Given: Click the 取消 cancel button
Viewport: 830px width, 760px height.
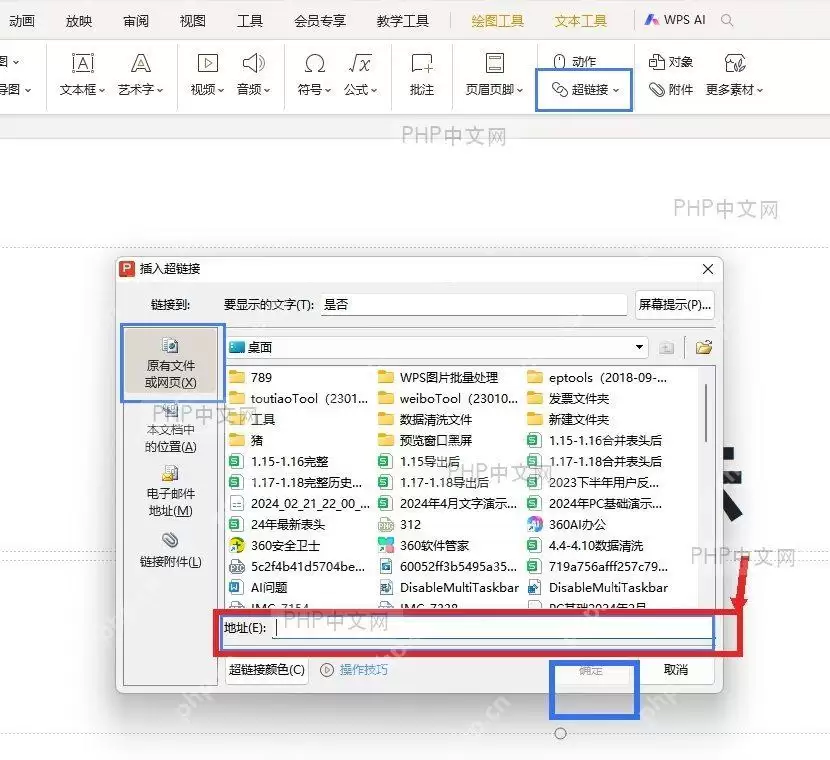Looking at the screenshot, I should point(675,670).
